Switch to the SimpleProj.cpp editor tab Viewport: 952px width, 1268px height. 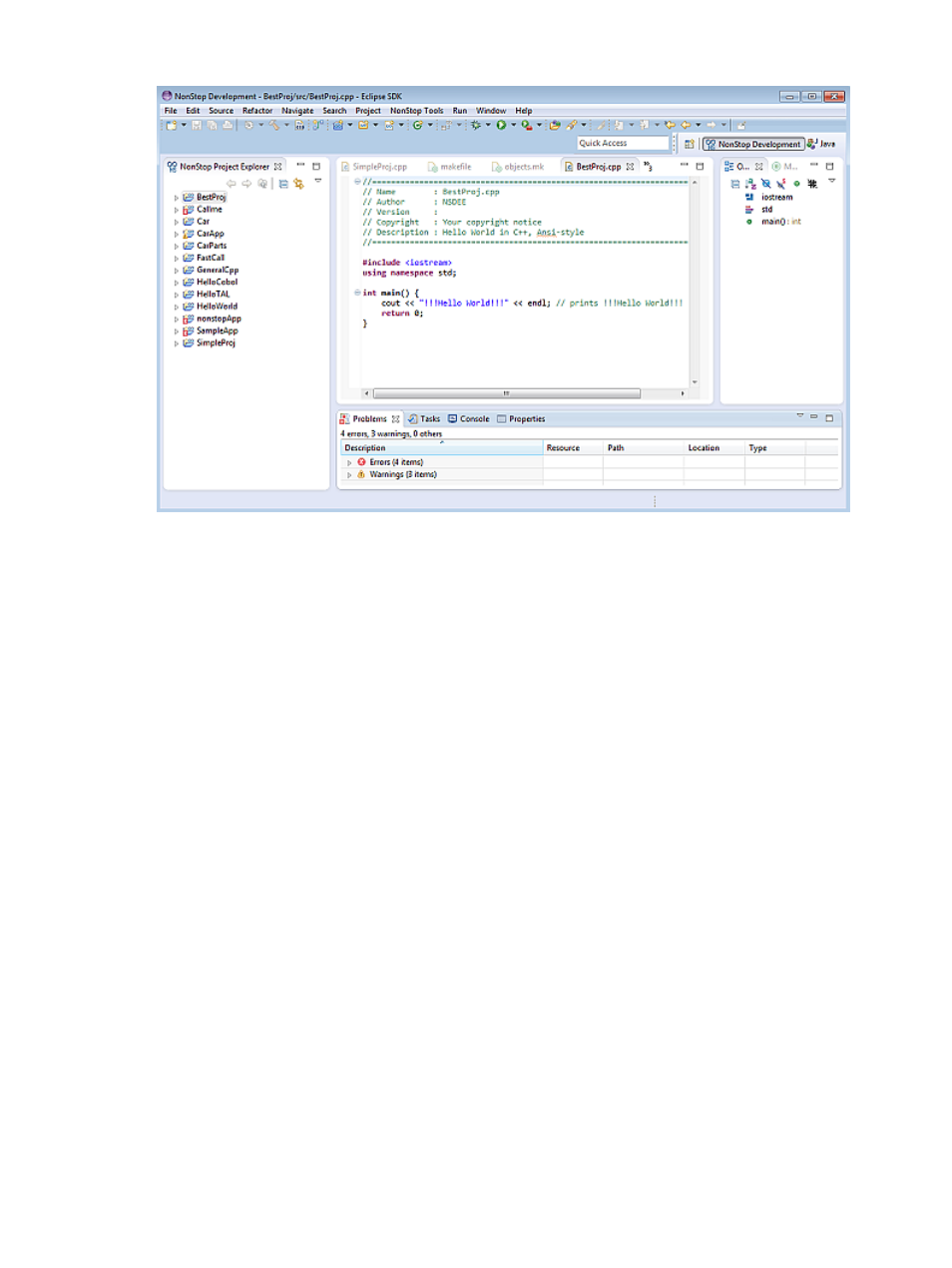[374, 167]
